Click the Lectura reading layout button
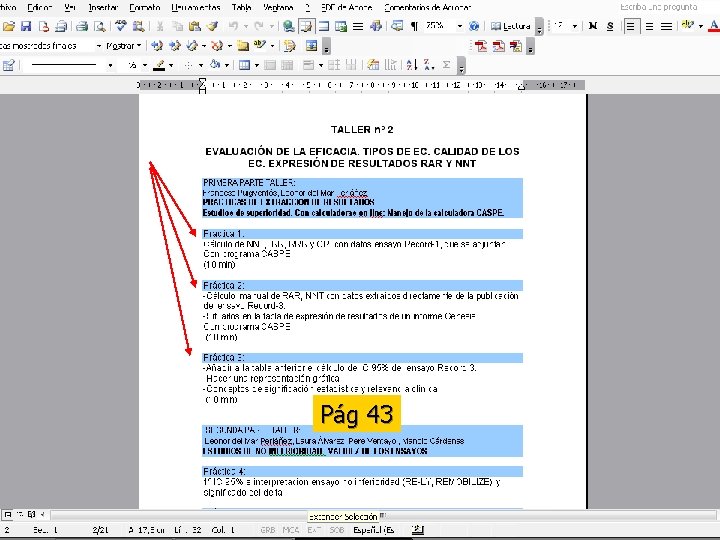720x540 pixels. [x=511, y=26]
